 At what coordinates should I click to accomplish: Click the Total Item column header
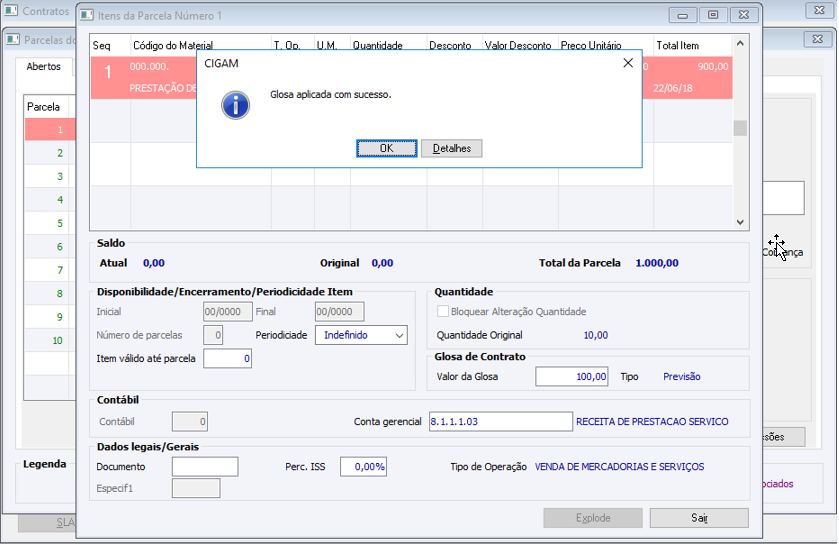click(692, 45)
